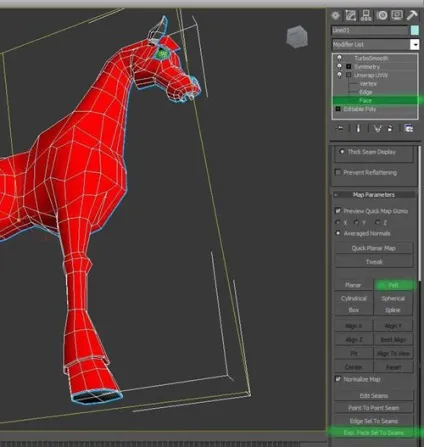
Task: Open the Modify command panel tab
Action: pos(350,16)
